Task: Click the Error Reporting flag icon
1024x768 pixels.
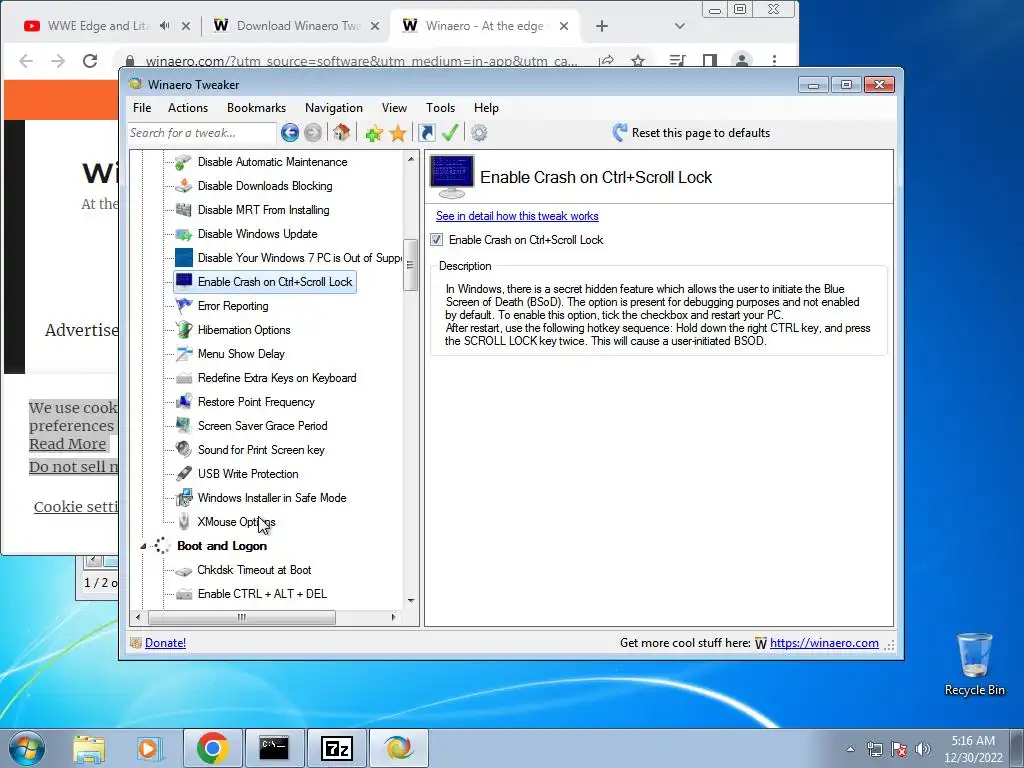Action: point(184,306)
